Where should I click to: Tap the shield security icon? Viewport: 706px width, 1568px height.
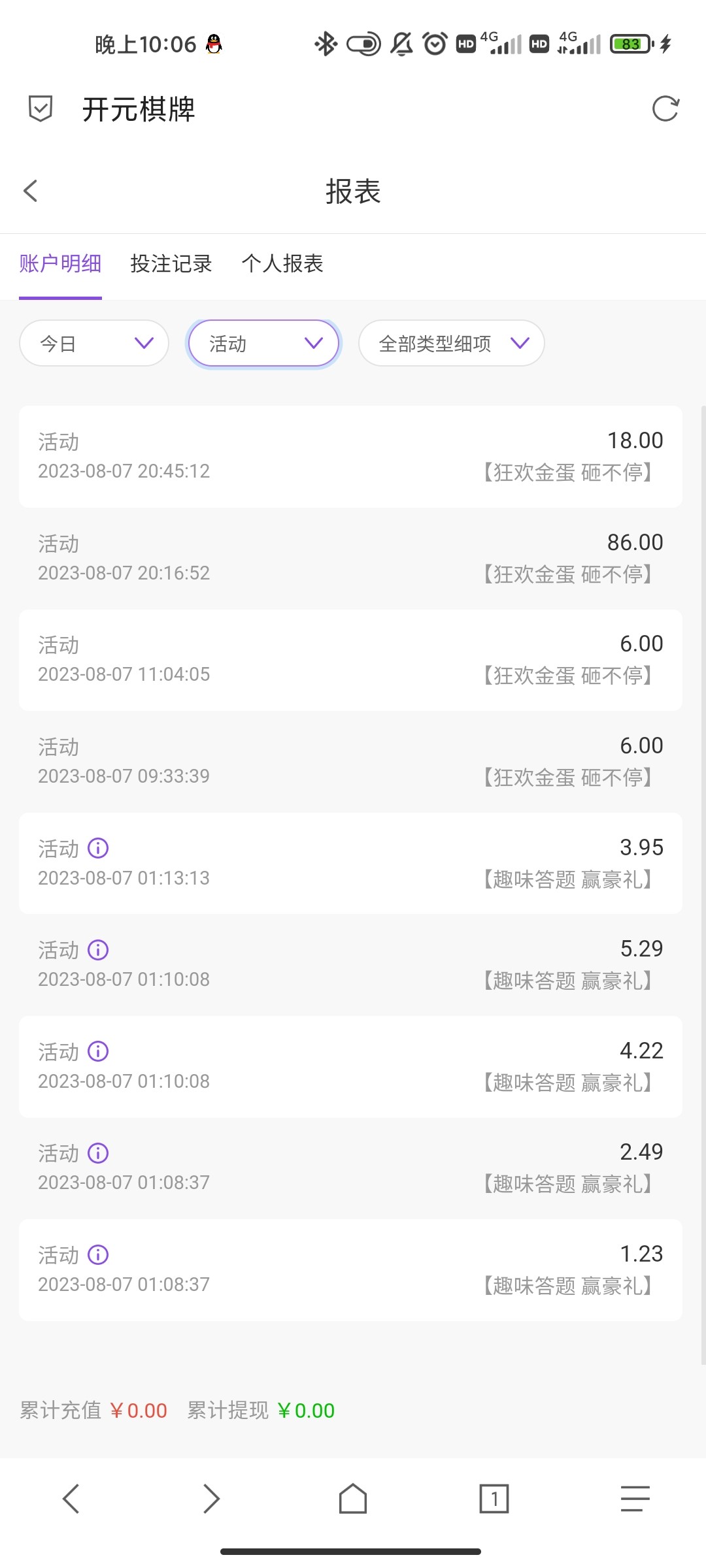pyautogui.click(x=41, y=108)
